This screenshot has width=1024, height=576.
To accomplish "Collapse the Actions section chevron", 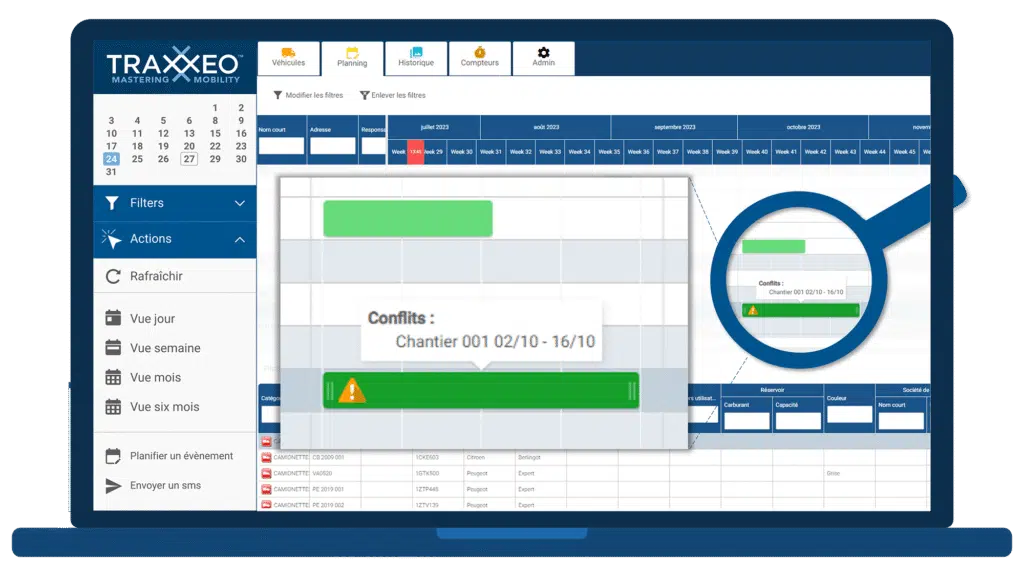I will point(240,240).
